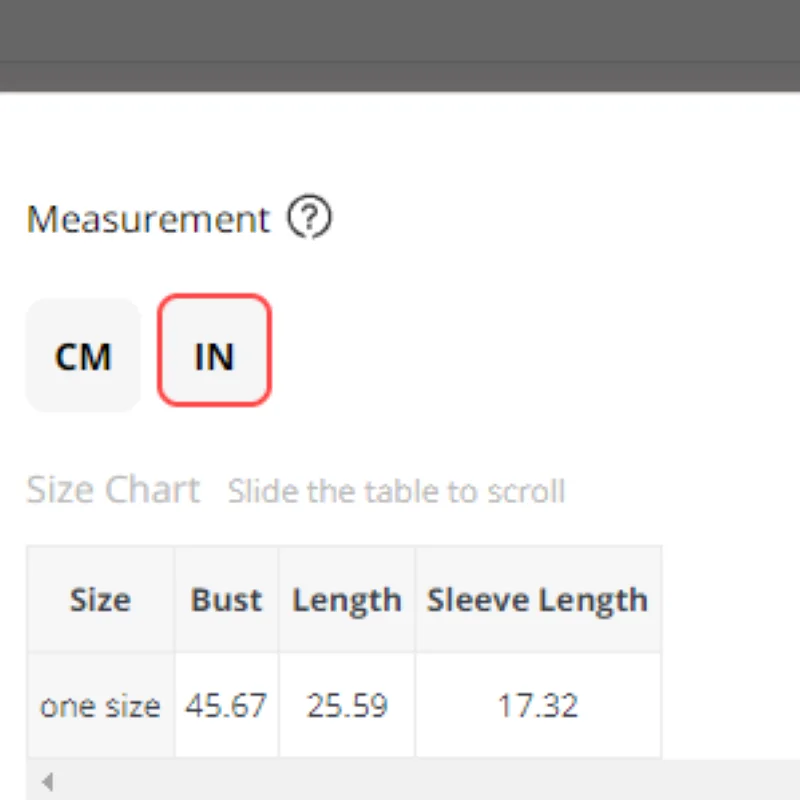Image resolution: width=800 pixels, height=800 pixels.
Task: Click the 25.59 length value
Action: [x=346, y=706]
